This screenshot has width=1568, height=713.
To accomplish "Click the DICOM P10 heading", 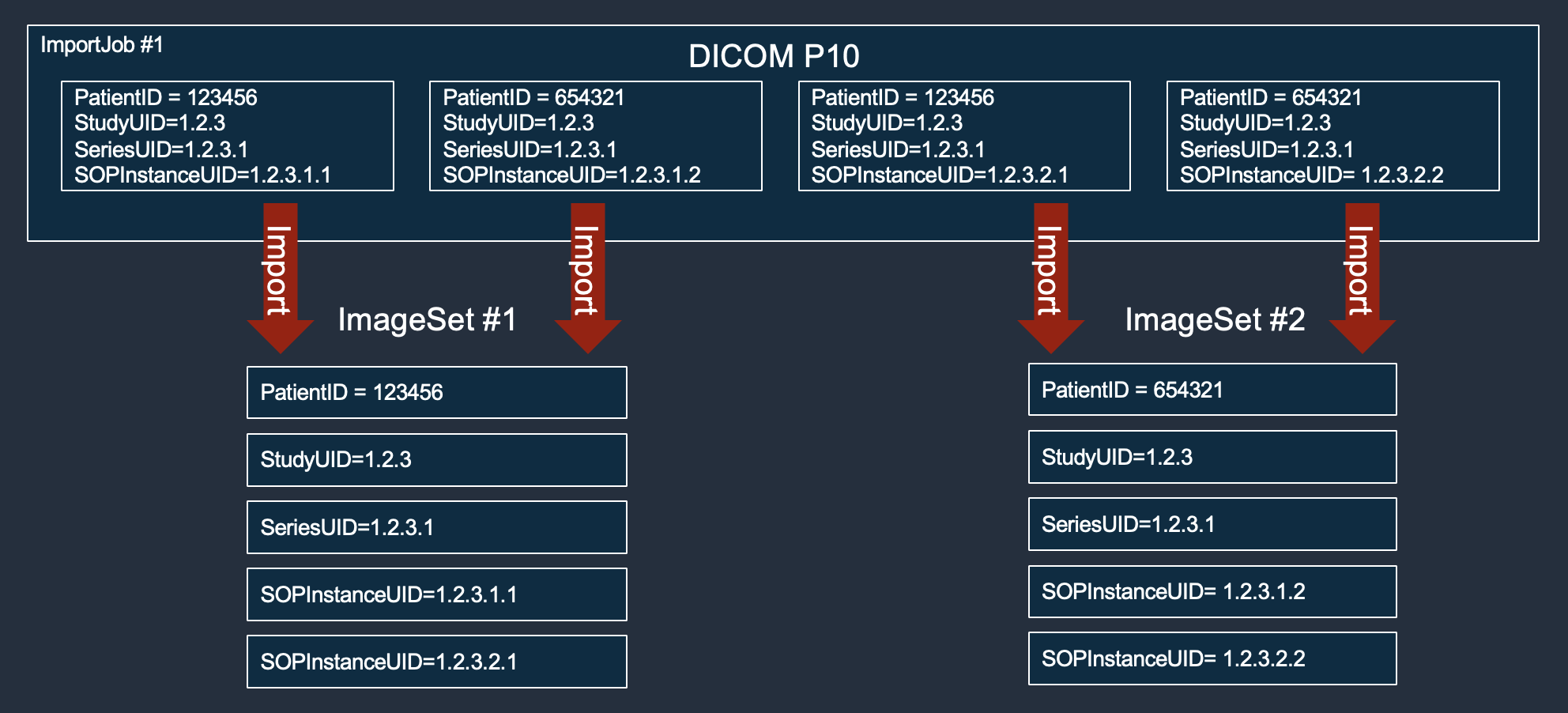I will pyautogui.click(x=774, y=56).
